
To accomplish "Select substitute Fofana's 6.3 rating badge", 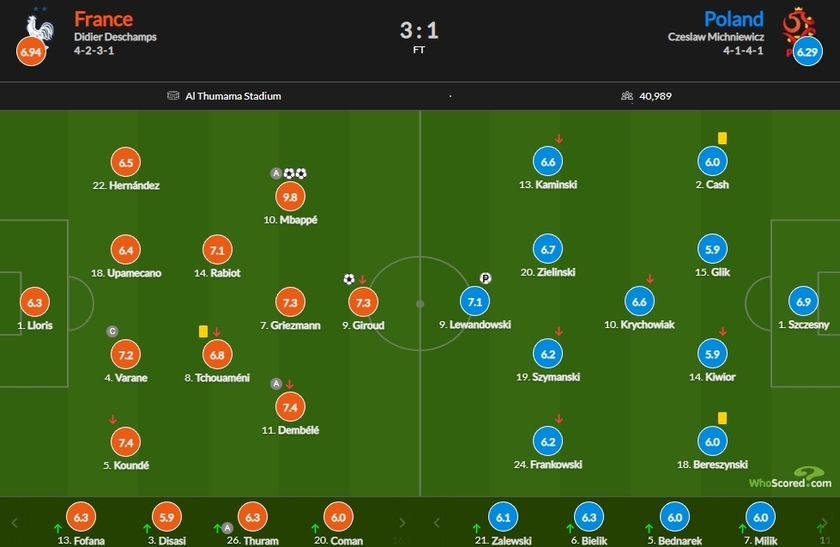I will click(80, 517).
